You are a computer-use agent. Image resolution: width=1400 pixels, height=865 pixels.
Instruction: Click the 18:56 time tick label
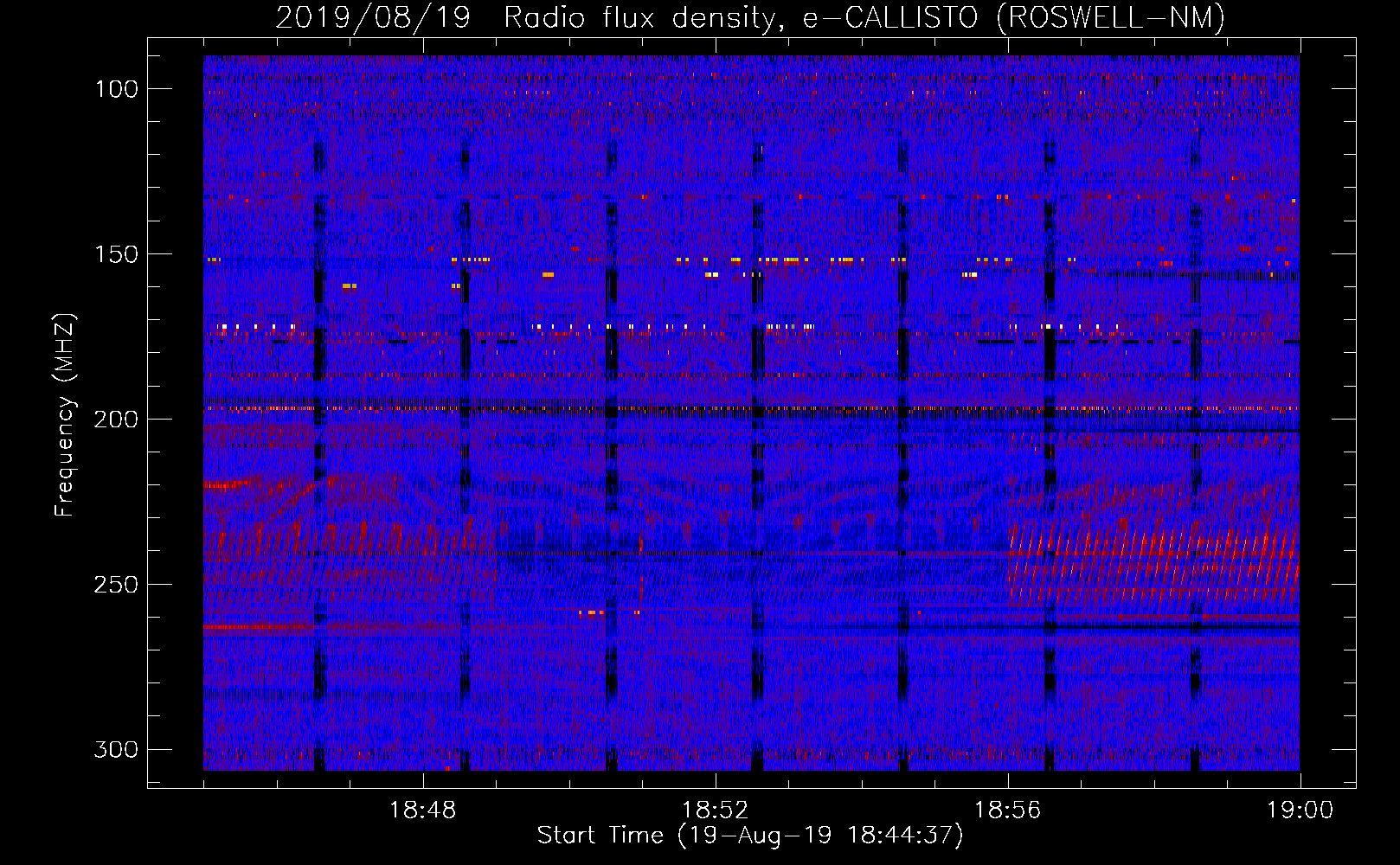[1007, 811]
